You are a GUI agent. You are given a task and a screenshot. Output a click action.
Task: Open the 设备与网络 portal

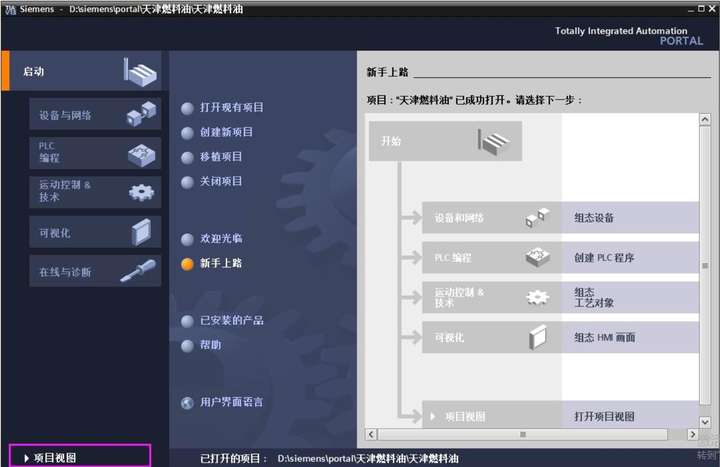[x=95, y=114]
